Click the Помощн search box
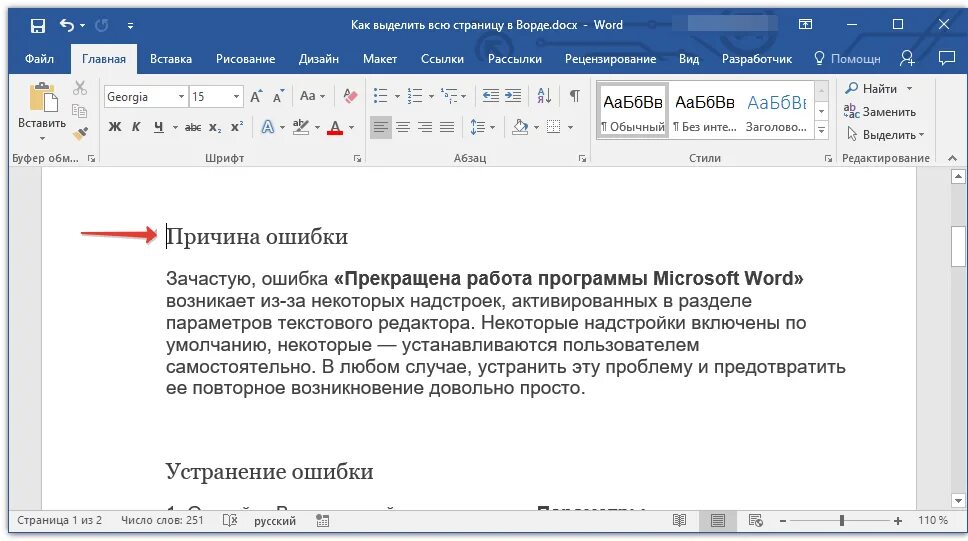968x541 pixels. [x=848, y=59]
